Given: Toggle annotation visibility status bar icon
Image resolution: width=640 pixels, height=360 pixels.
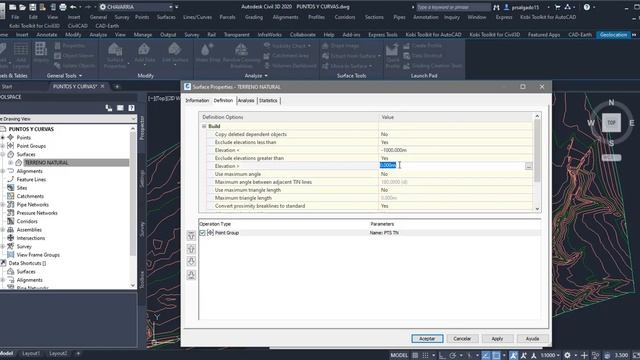Looking at the screenshot, I should (513, 355).
